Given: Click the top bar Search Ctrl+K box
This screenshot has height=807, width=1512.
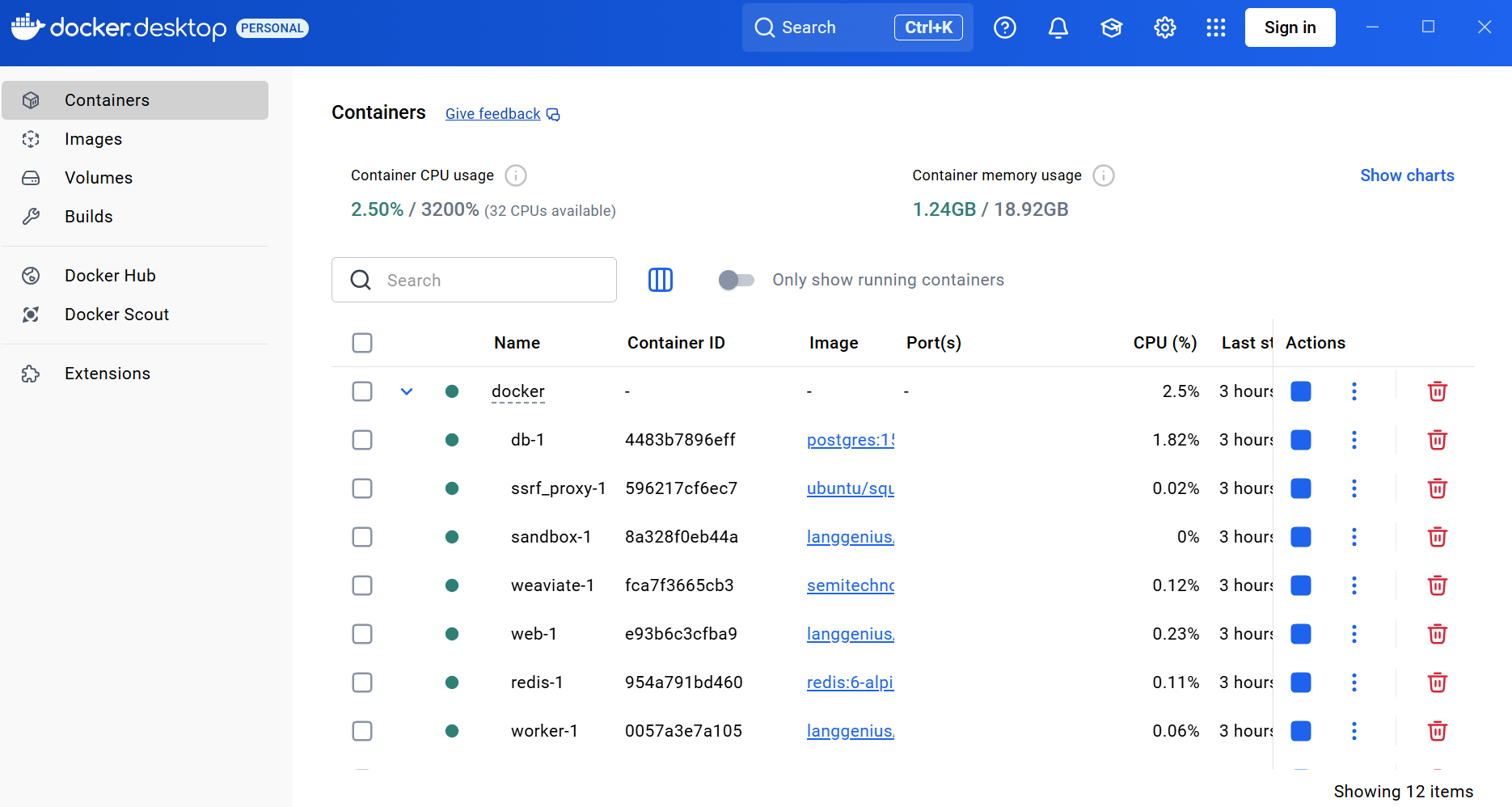Looking at the screenshot, I should 858,27.
